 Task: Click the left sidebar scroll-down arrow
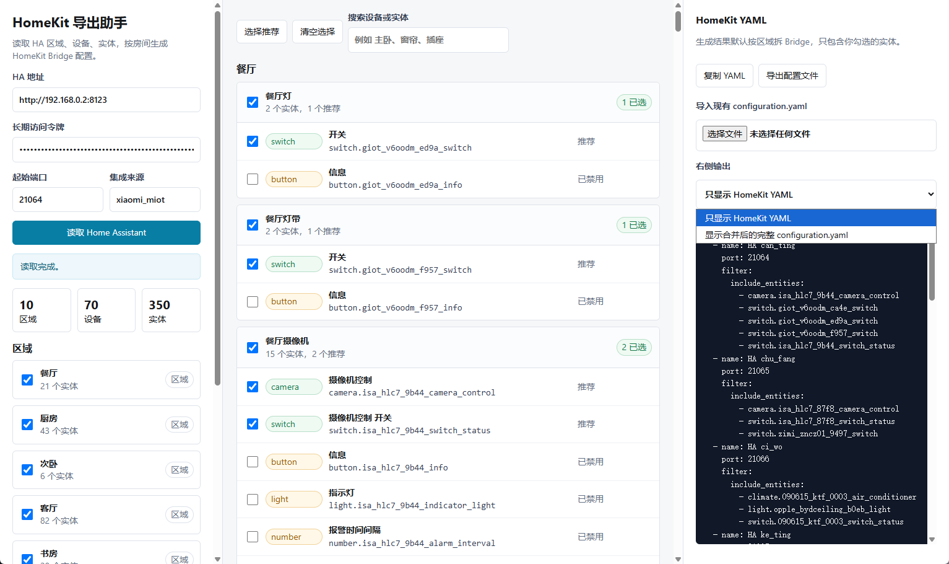217,559
